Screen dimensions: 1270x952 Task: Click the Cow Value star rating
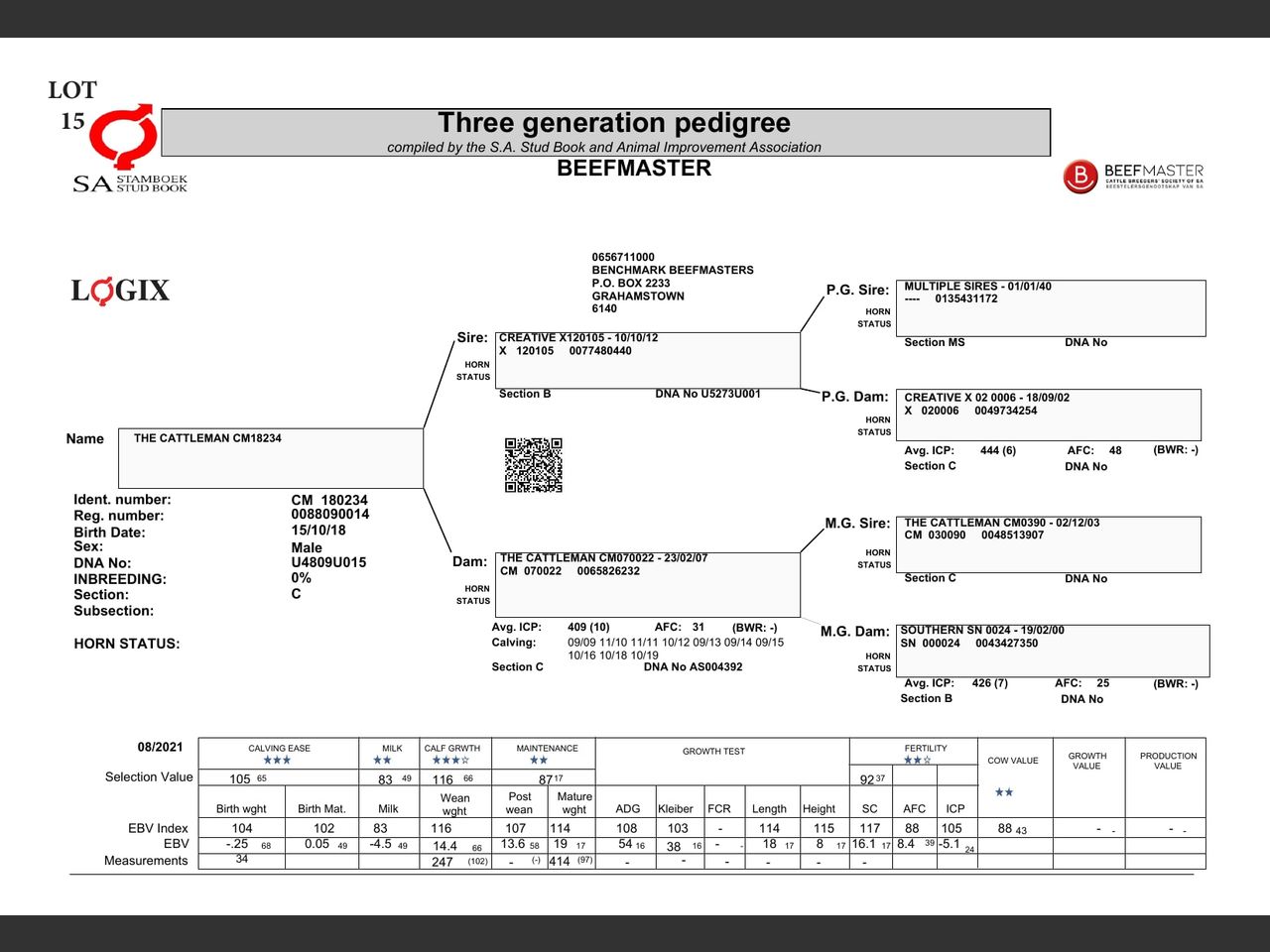[x=1004, y=792]
